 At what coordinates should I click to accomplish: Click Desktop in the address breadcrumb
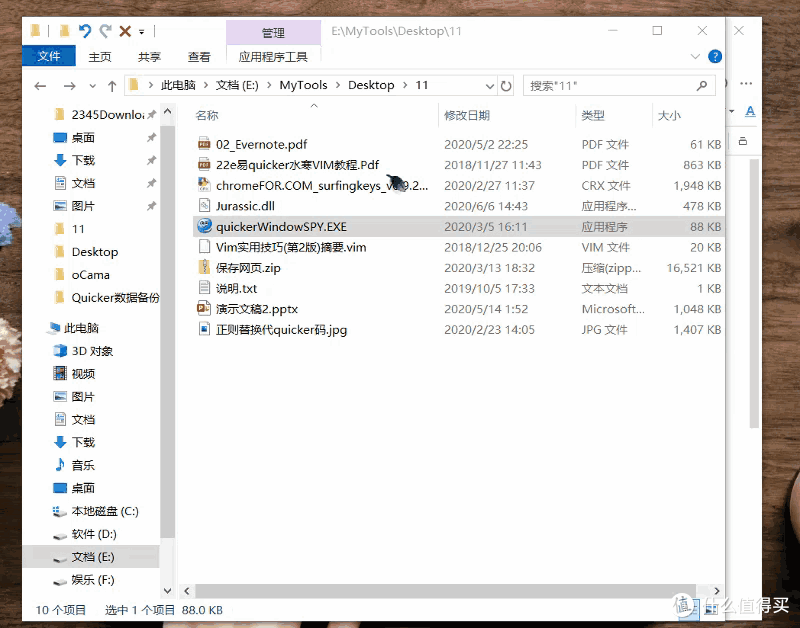pos(371,85)
